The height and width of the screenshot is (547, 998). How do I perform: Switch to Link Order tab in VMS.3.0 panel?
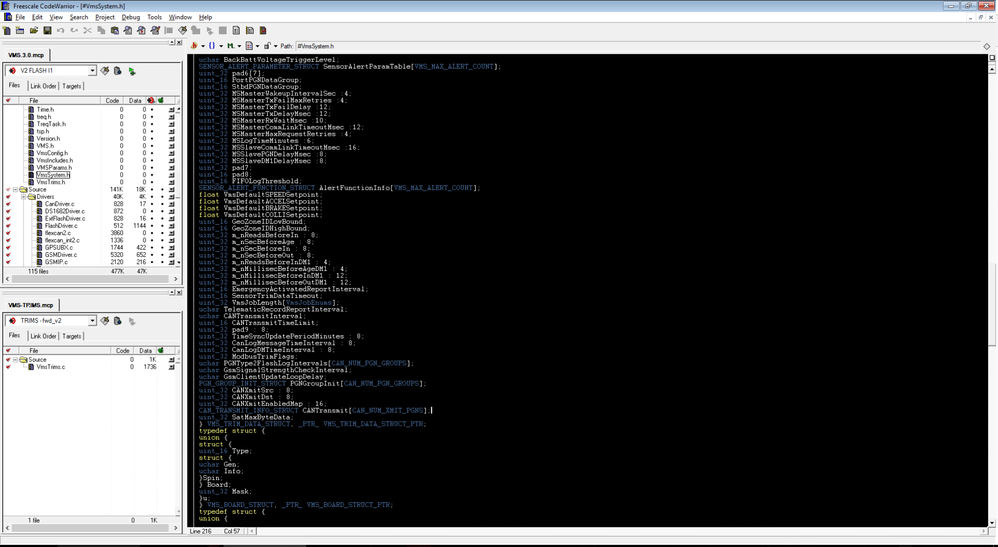[44, 86]
